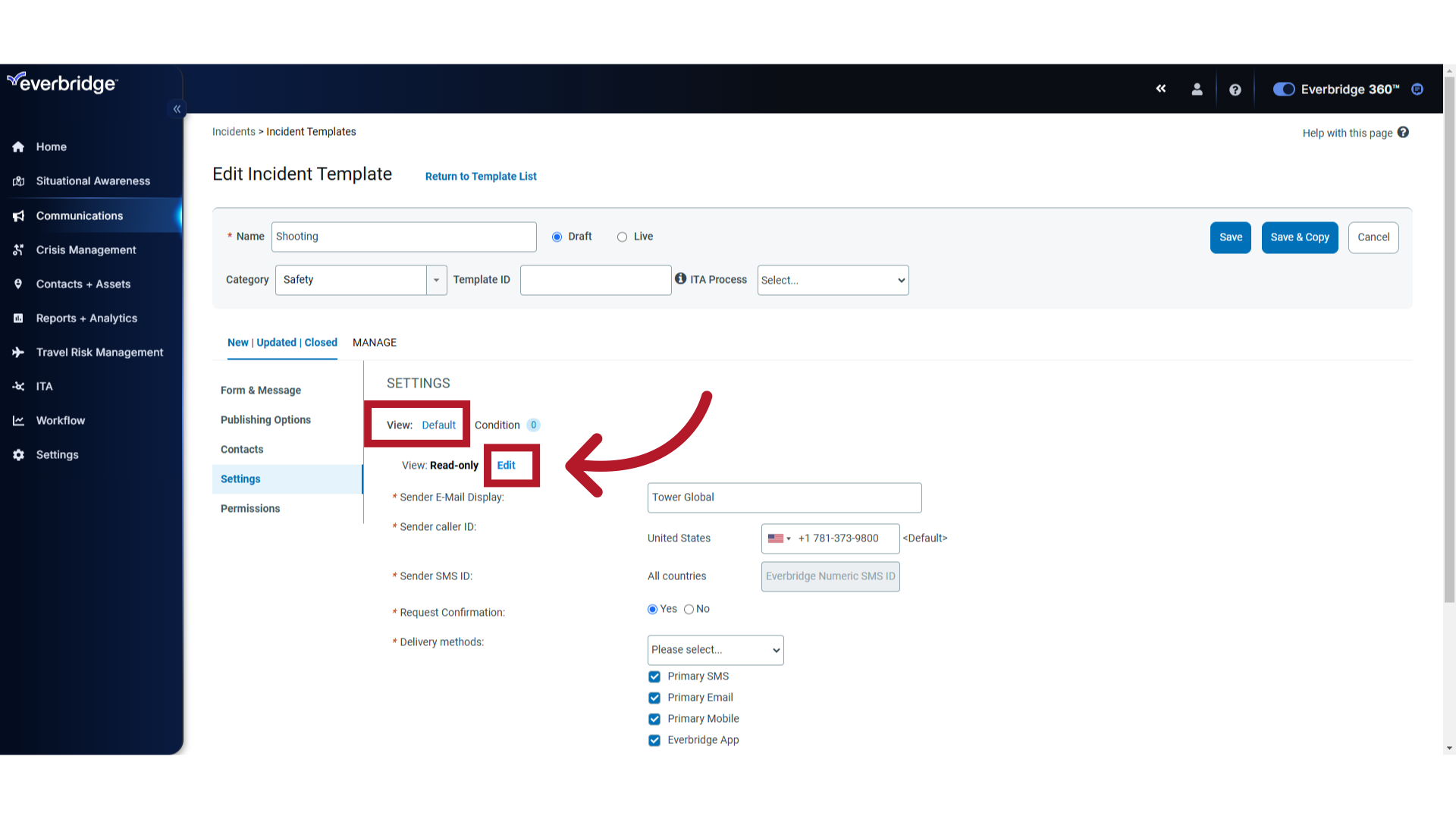Click the help question mark icon top bar
The image size is (1456, 819).
click(1236, 89)
